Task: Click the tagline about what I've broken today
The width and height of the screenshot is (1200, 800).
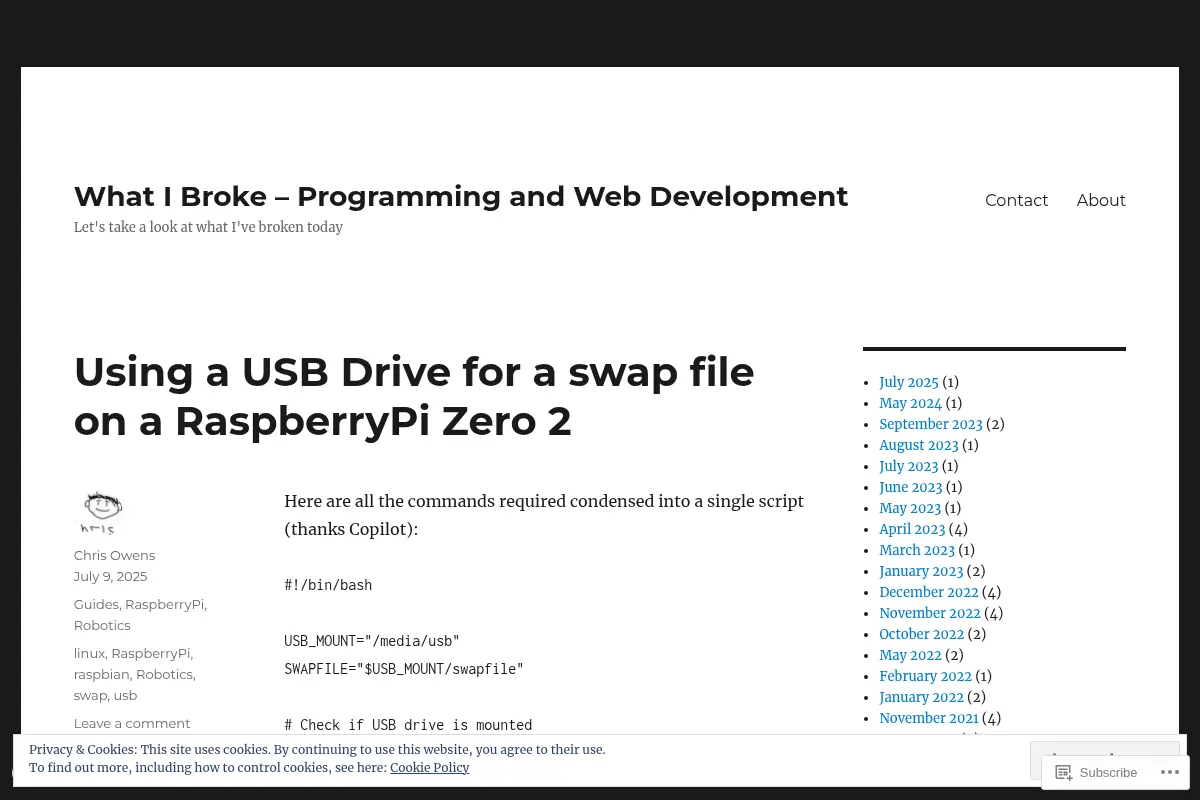Action: click(208, 227)
